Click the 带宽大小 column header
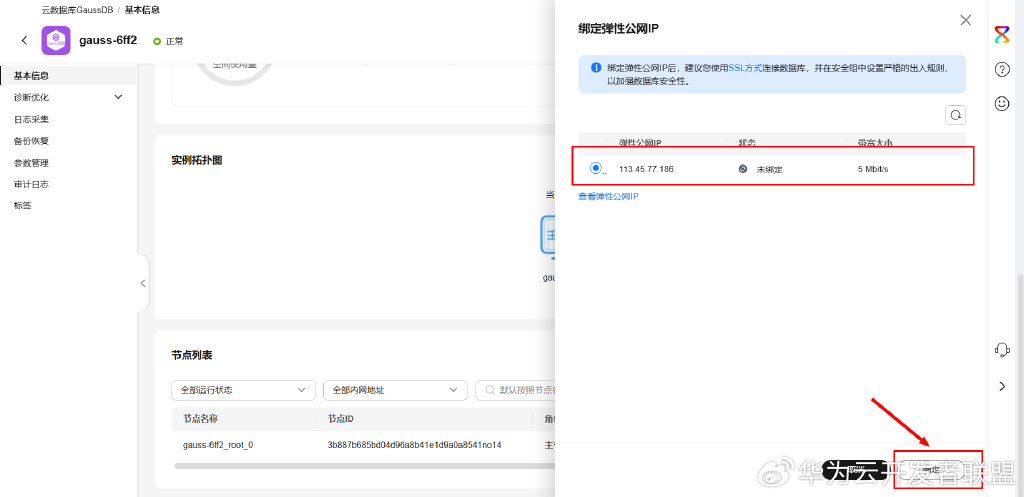This screenshot has width=1024, height=497. (876, 142)
